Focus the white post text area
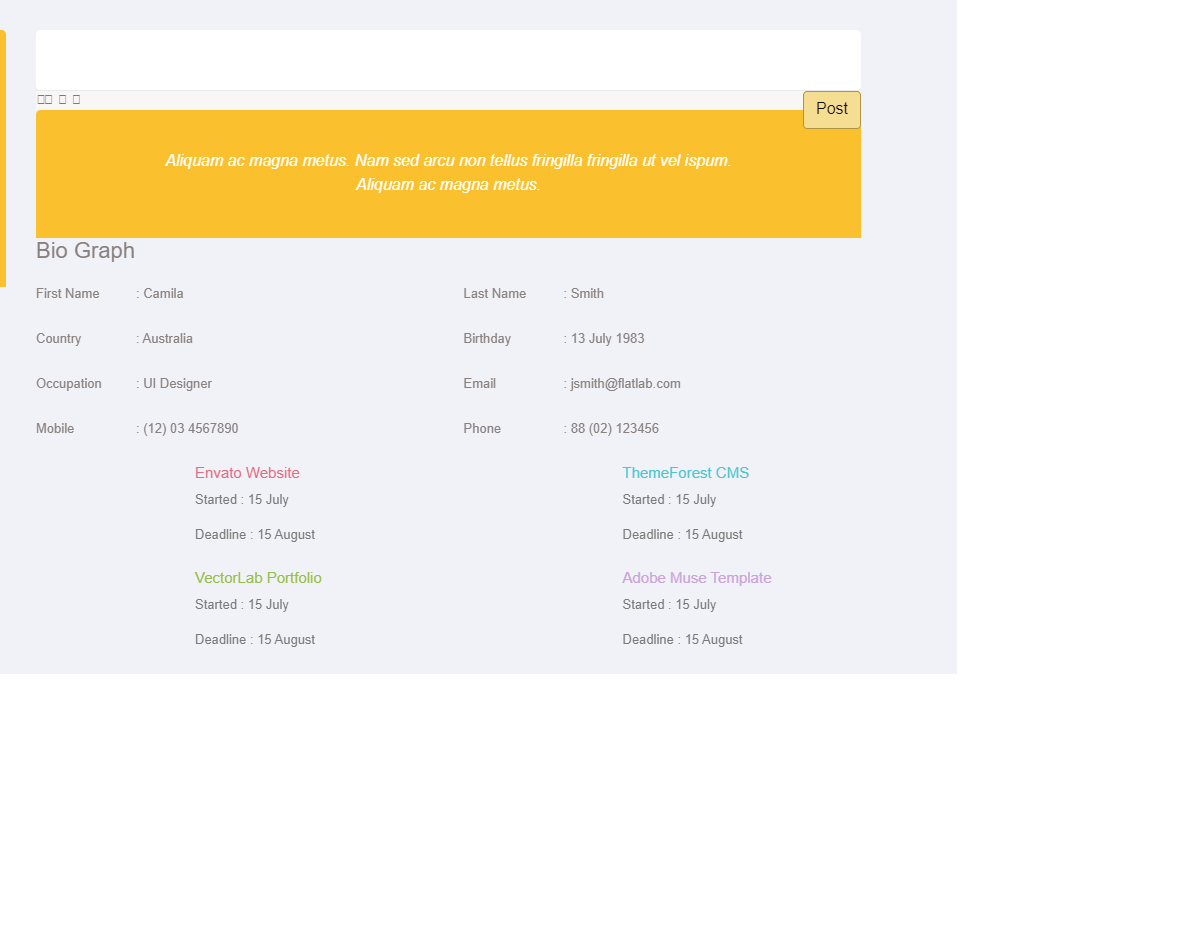Viewport: 1200px width, 952px height. 448,60
